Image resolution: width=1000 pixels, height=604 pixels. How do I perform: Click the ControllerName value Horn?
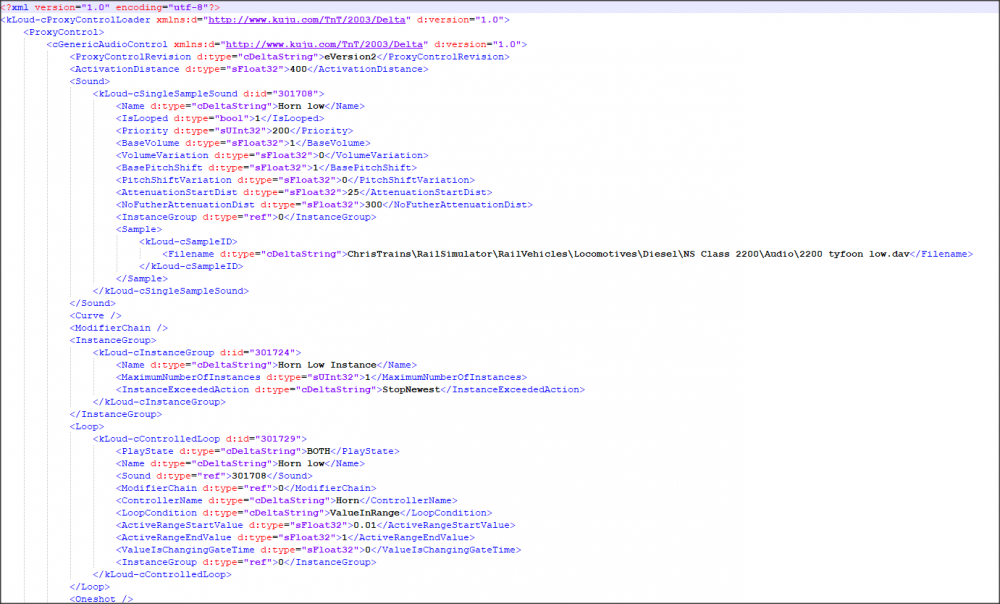point(343,500)
